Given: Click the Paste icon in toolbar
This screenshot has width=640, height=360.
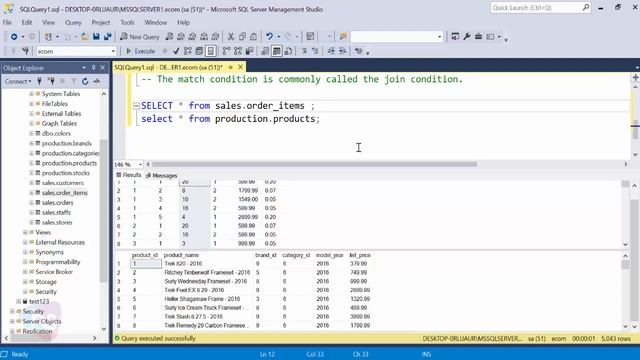Looking at the screenshot, I should click(x=253, y=37).
